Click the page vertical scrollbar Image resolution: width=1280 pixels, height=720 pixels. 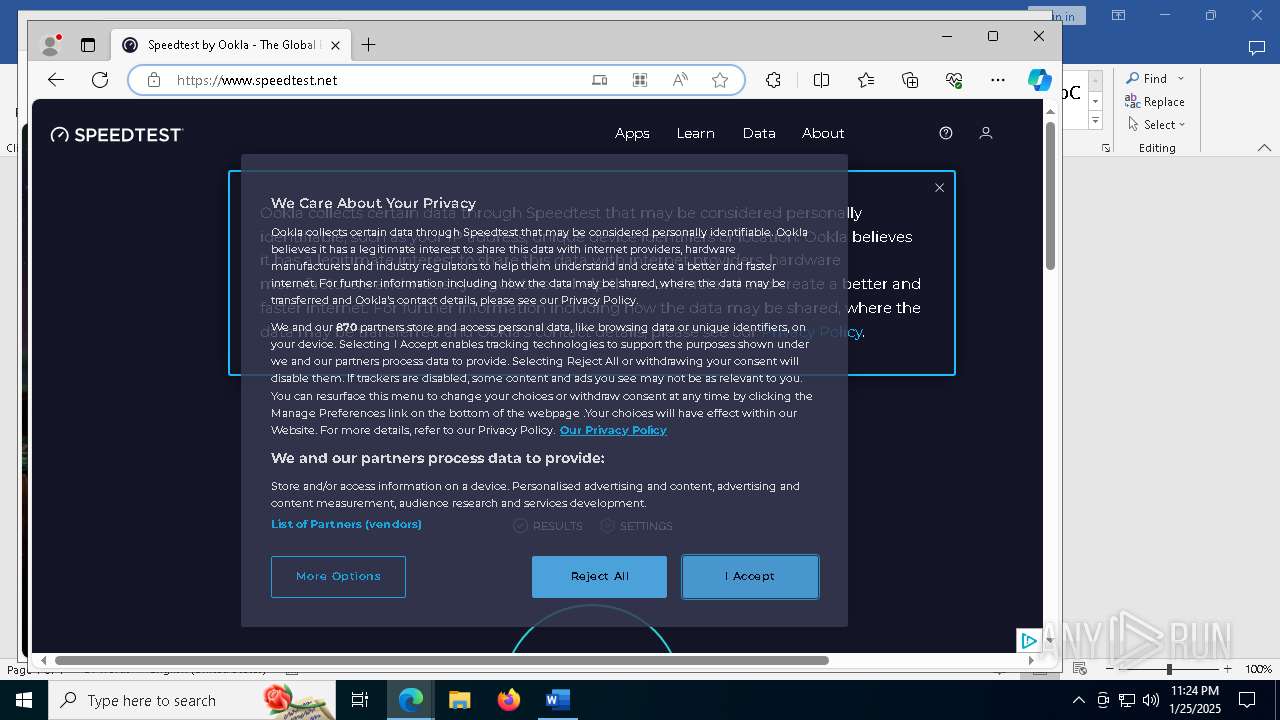coord(1050,196)
